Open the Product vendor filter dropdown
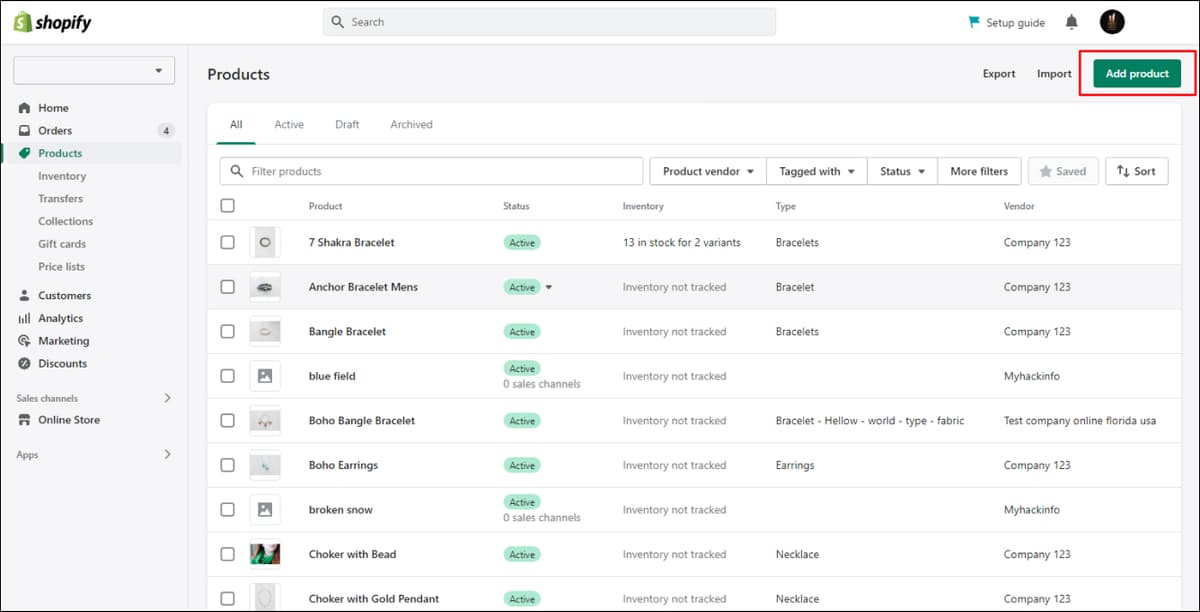This screenshot has height=612, width=1200. click(x=708, y=171)
